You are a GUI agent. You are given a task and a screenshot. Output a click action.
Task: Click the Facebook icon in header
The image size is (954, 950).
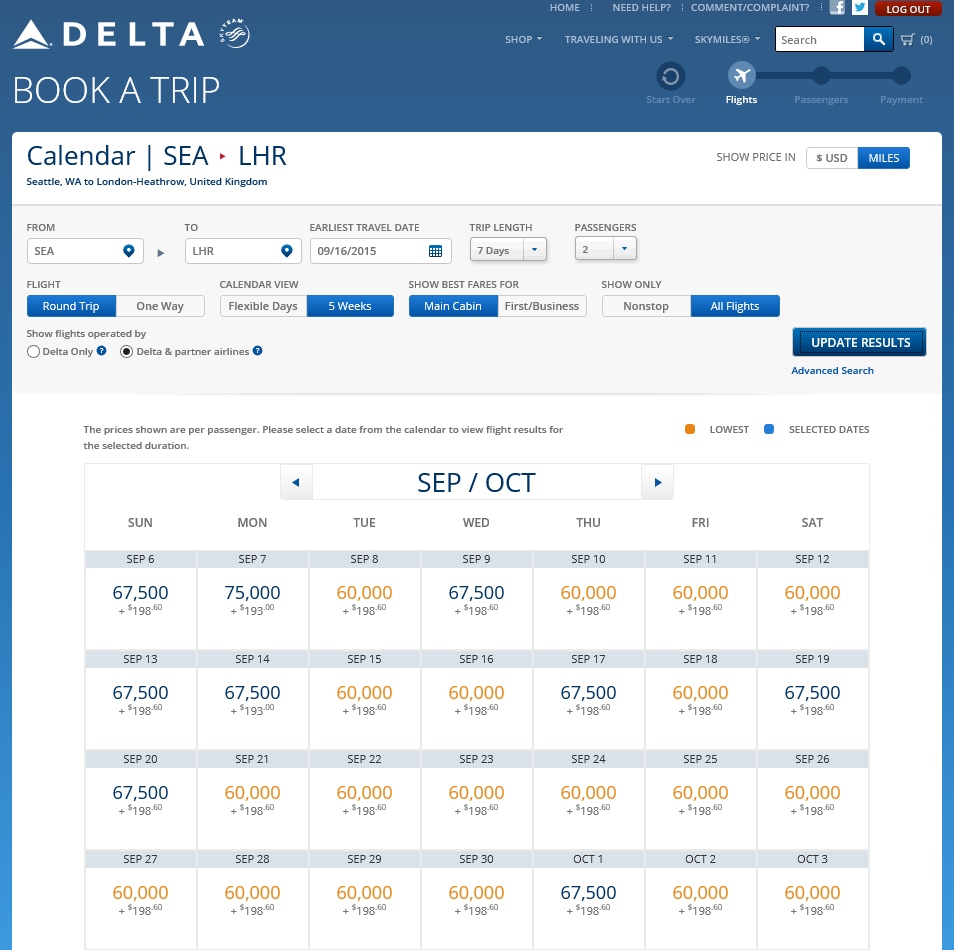(x=837, y=8)
